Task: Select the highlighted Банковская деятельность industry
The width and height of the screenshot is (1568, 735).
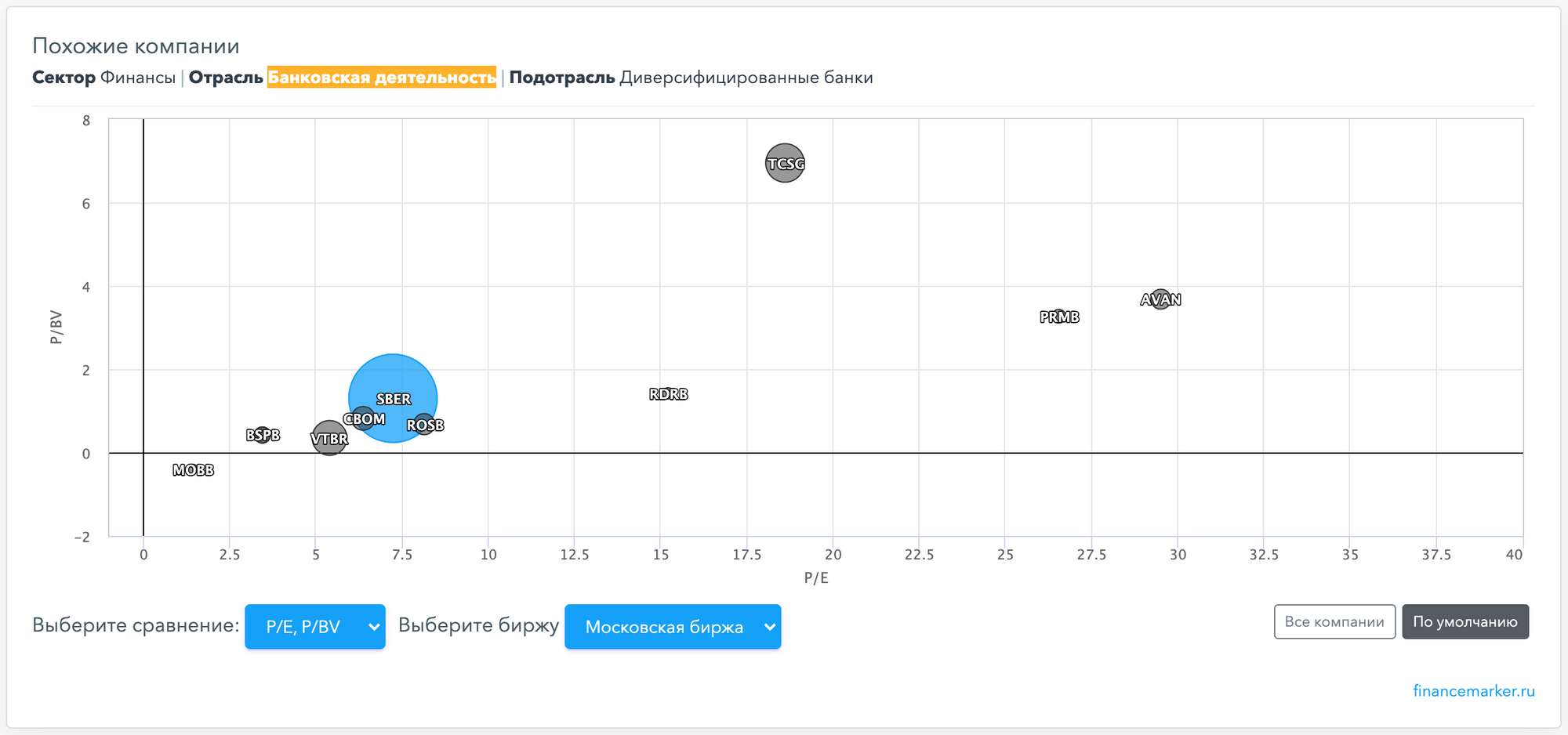Action: tap(382, 77)
